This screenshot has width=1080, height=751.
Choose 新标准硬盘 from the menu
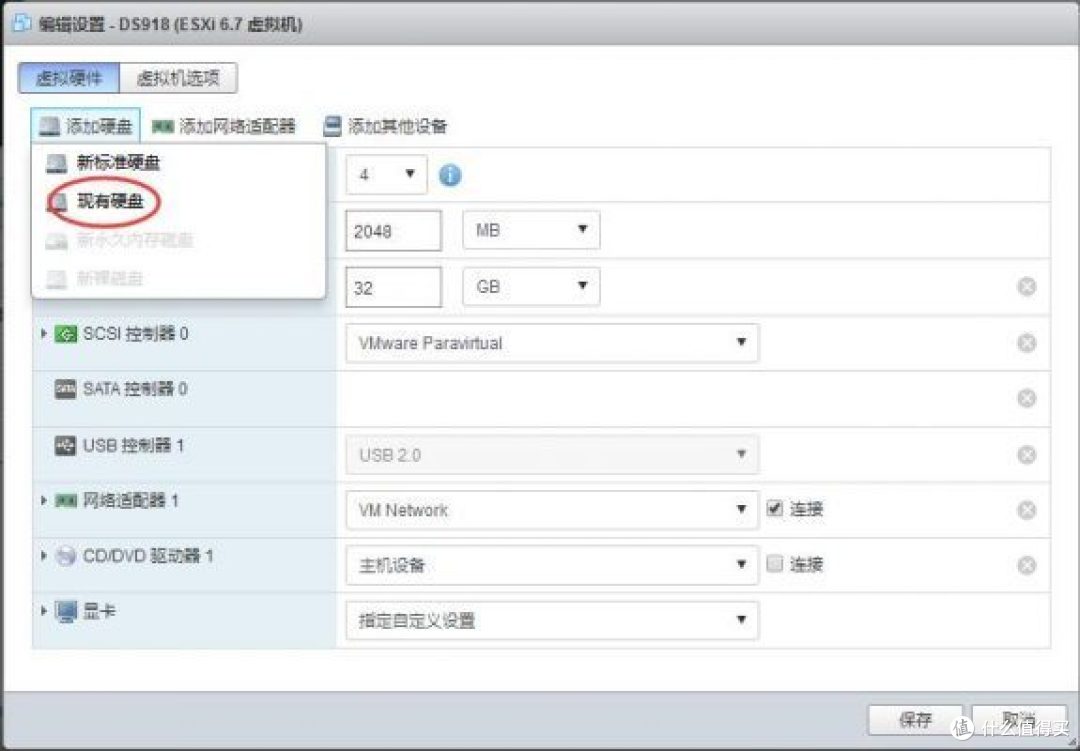click(x=103, y=163)
